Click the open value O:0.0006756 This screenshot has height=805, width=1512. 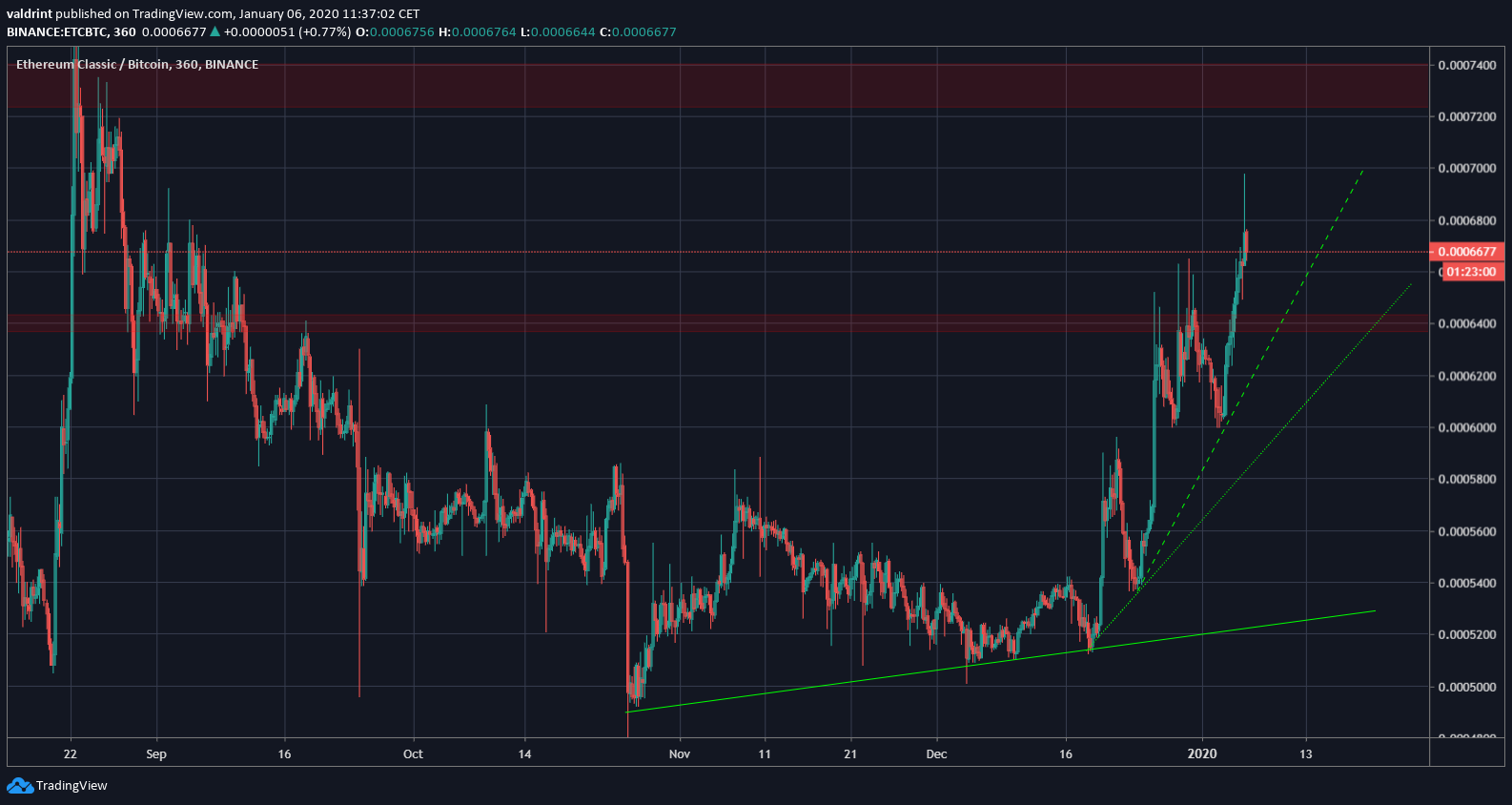point(395,31)
